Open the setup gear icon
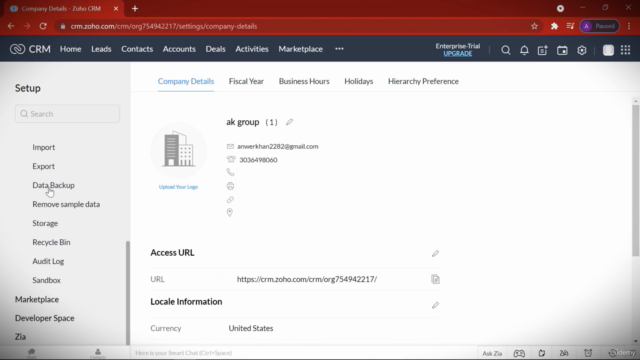Image resolution: width=640 pixels, height=360 pixels. tap(582, 50)
